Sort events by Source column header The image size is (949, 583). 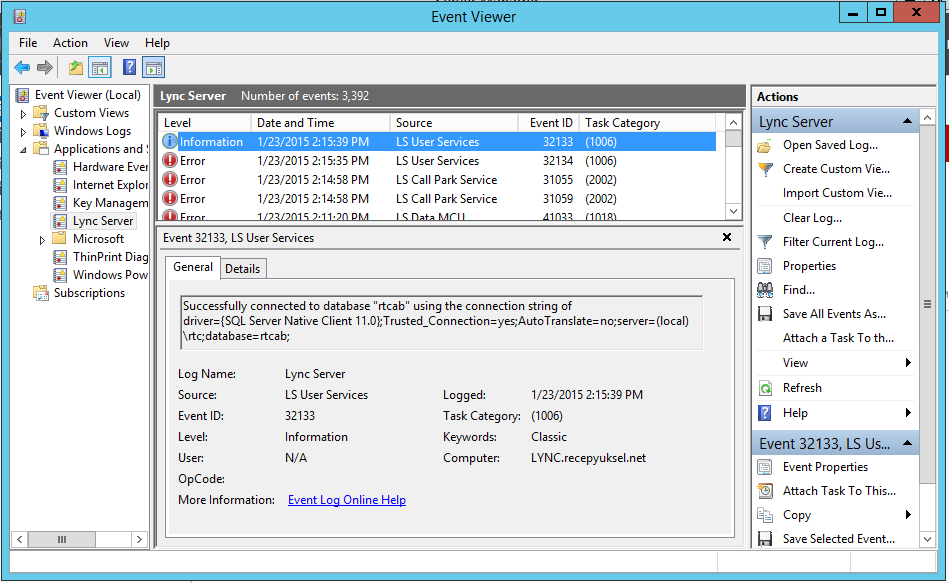454,123
